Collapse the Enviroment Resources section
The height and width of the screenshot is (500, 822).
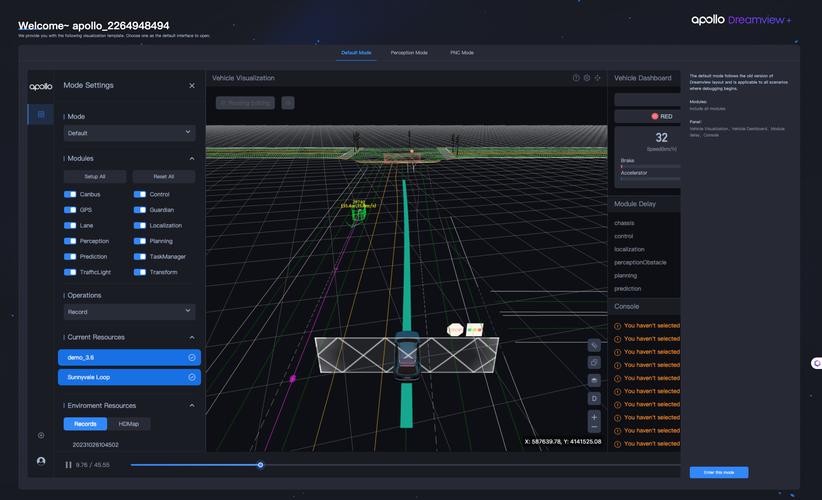[192, 406]
